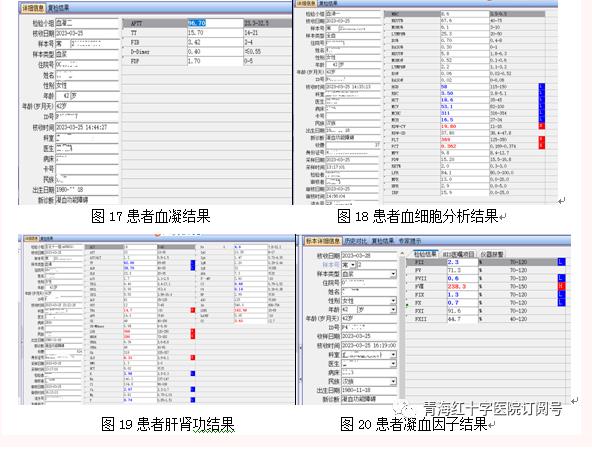The width and height of the screenshot is (592, 453).
Task: Click the blue L flag on FX row
Action: click(561, 302)
